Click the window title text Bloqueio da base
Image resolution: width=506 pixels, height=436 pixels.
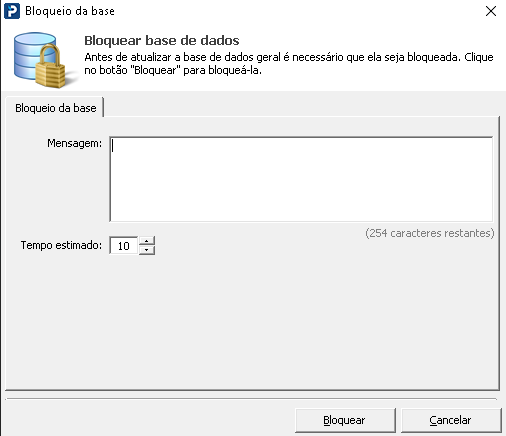point(70,11)
